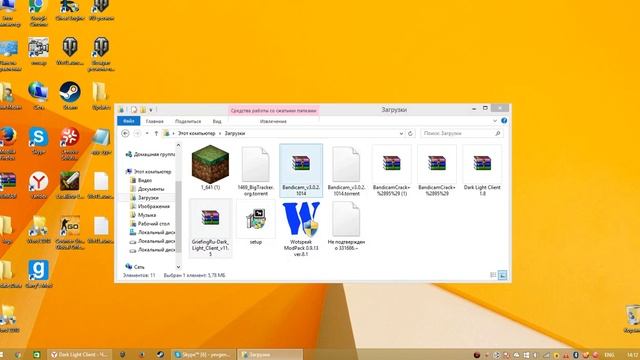The height and width of the screenshot is (360, 640).
Task: Select Сеть in the navigation pane
Action: click(x=135, y=267)
